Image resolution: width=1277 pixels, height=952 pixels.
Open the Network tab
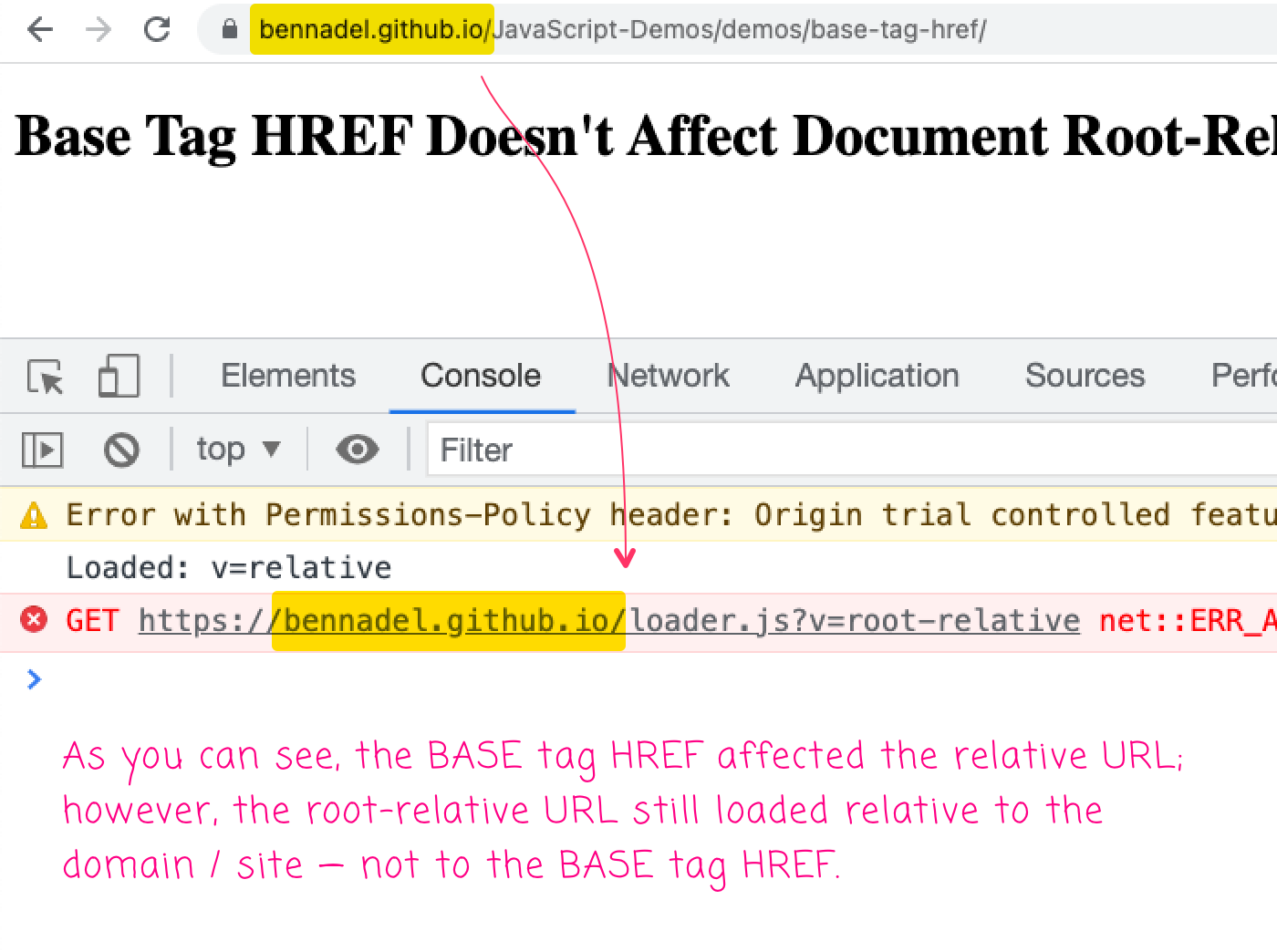click(x=669, y=376)
